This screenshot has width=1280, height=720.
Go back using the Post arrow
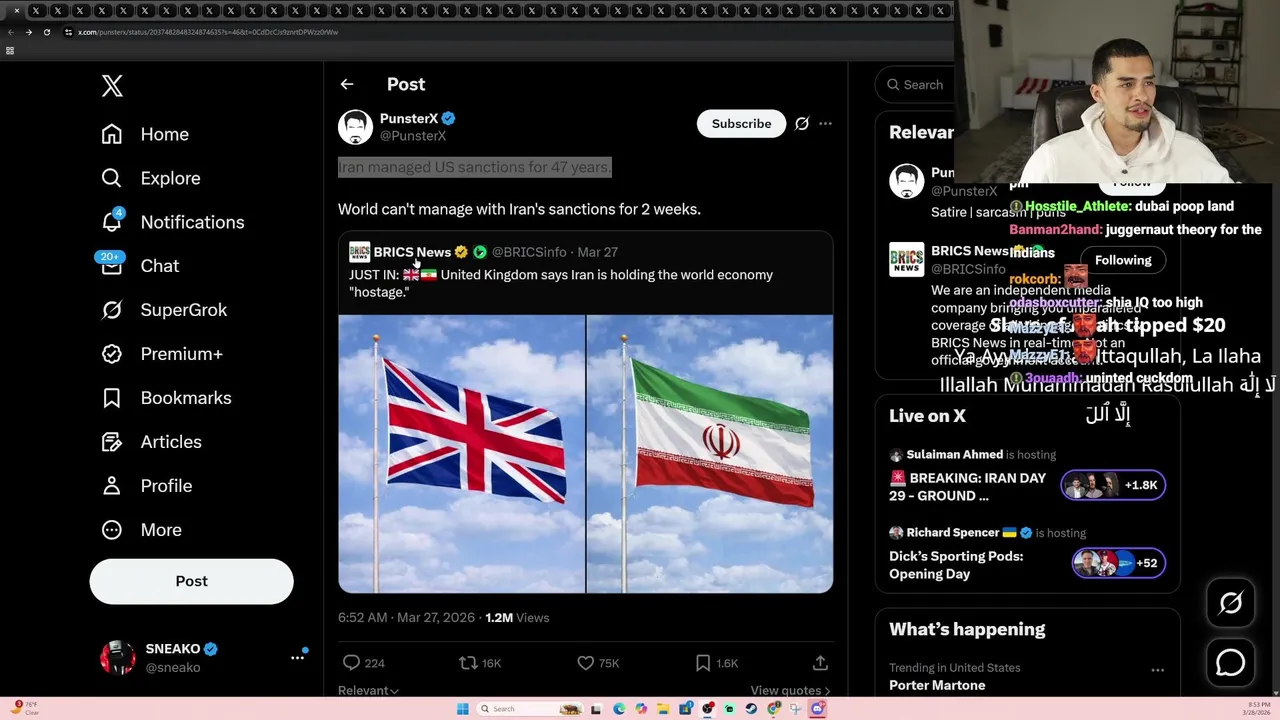[347, 85]
